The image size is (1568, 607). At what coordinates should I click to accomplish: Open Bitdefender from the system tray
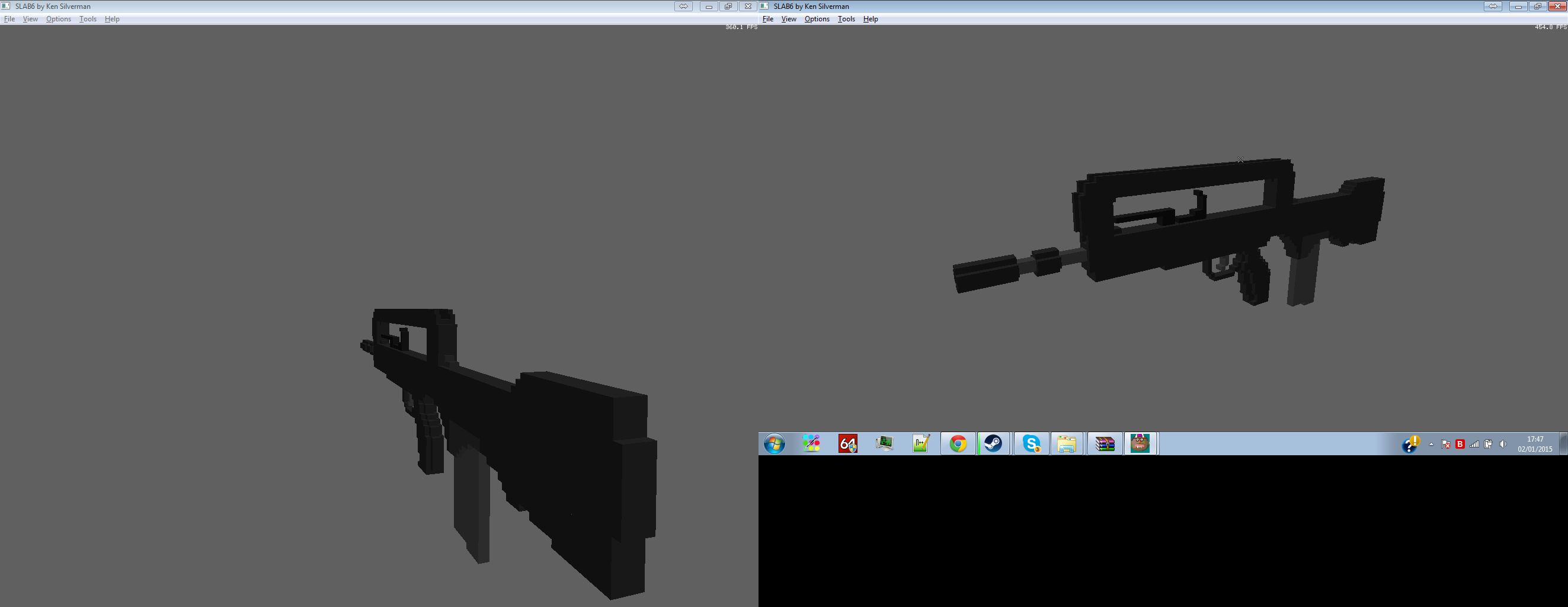1460,444
